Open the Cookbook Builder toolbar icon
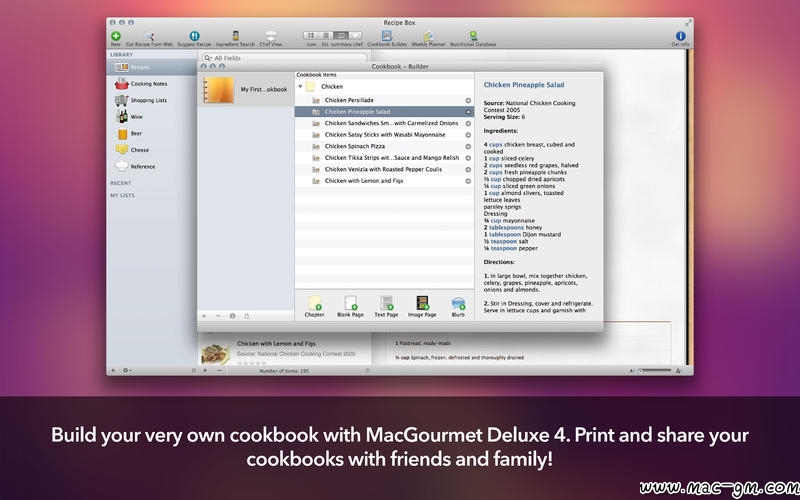Viewport: 800px width, 500px height. click(387, 36)
